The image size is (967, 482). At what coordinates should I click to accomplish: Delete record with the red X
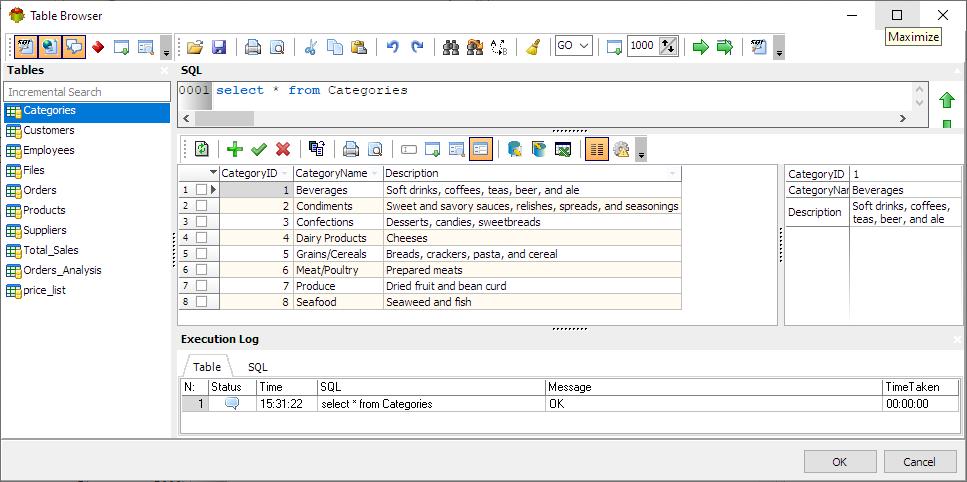pyautogui.click(x=283, y=149)
